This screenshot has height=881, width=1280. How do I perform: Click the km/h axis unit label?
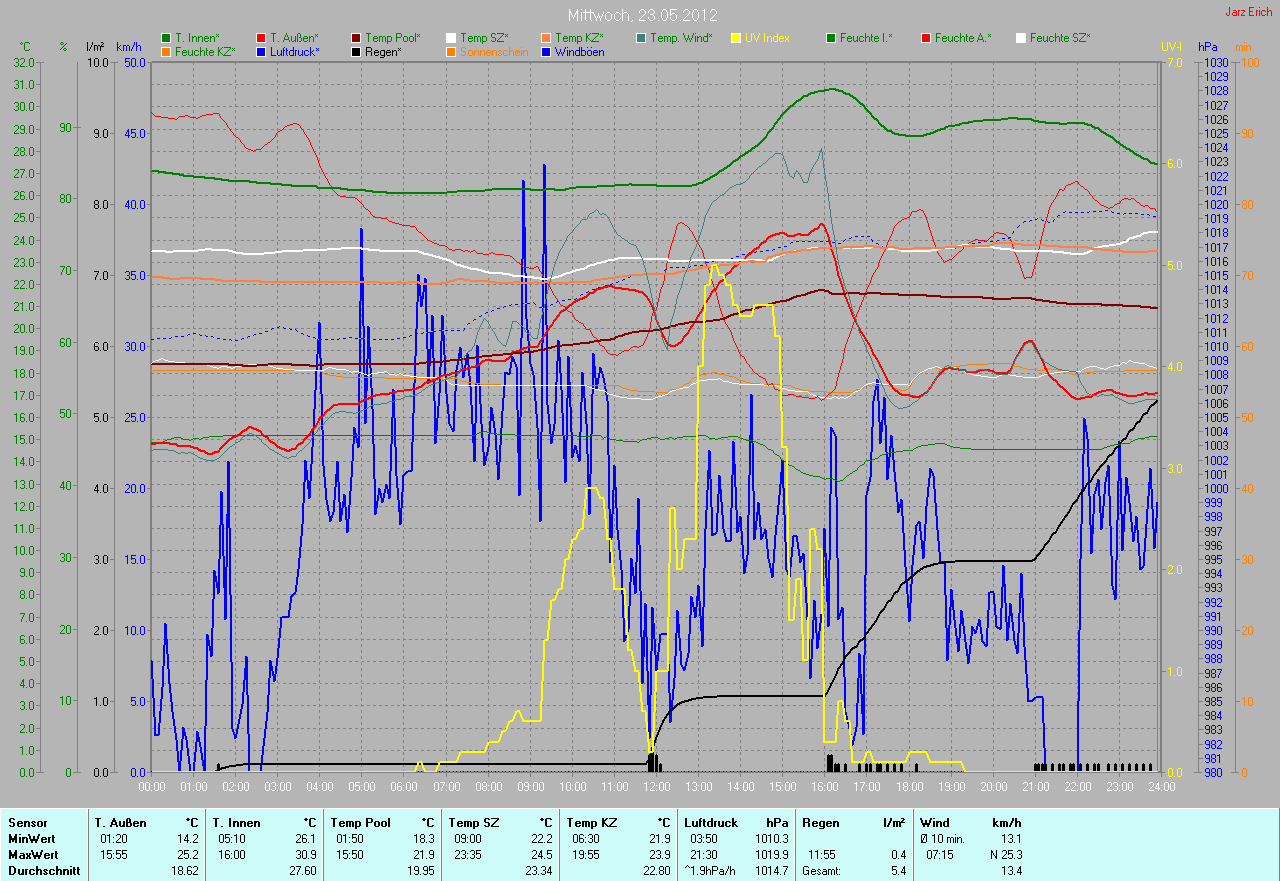[128, 47]
